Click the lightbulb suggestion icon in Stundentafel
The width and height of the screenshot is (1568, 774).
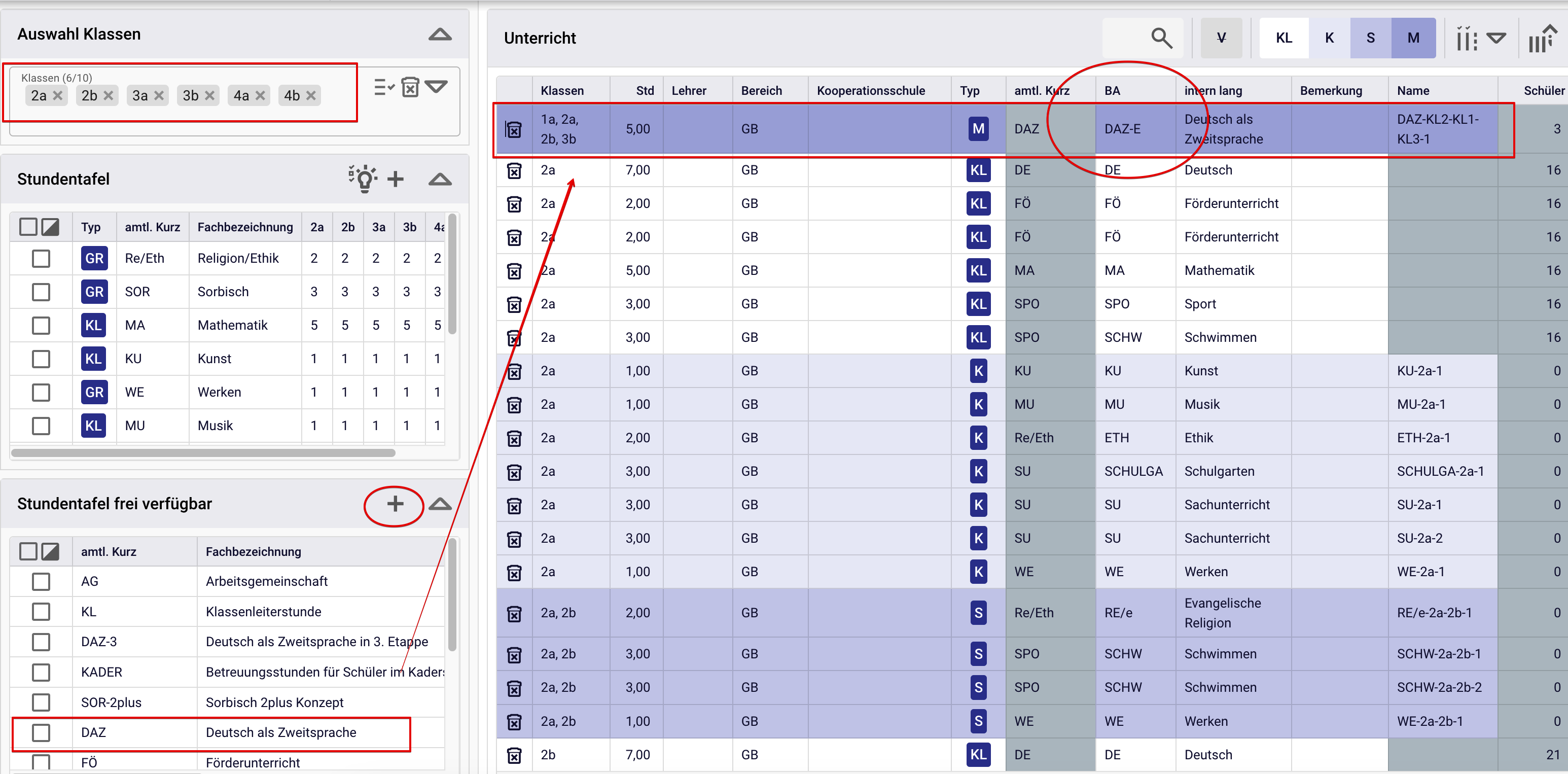(364, 179)
